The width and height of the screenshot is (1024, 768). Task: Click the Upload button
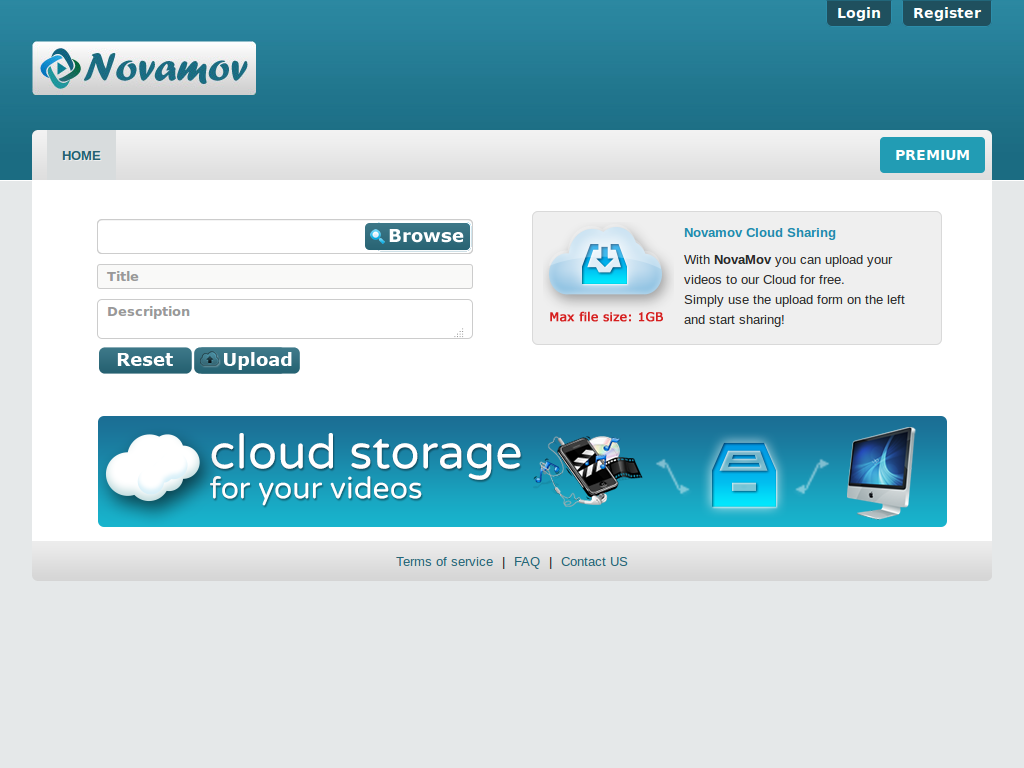(247, 360)
